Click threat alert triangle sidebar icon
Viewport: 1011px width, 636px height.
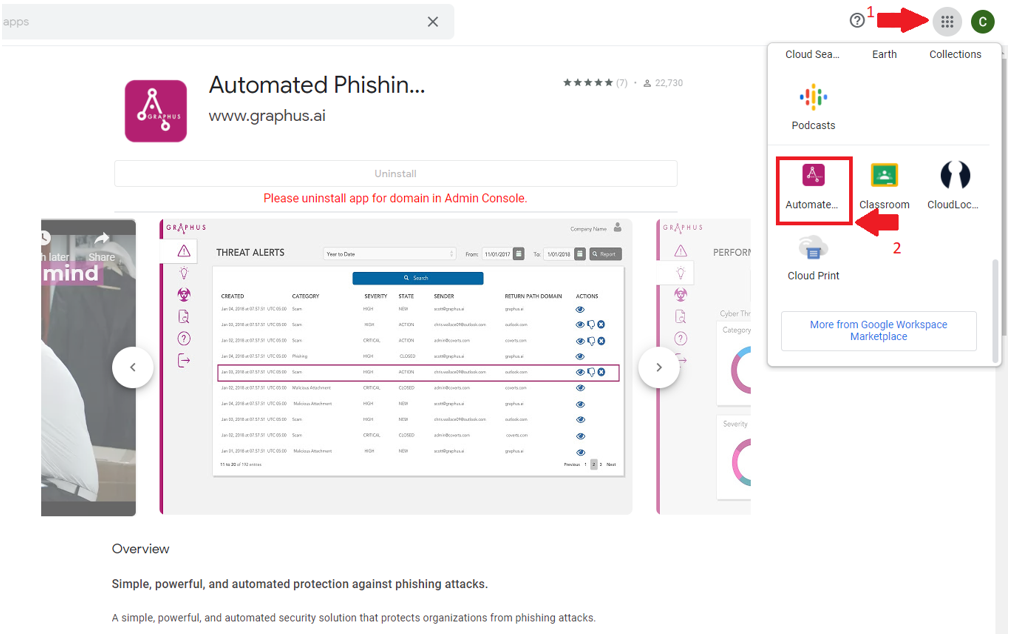click(x=184, y=251)
